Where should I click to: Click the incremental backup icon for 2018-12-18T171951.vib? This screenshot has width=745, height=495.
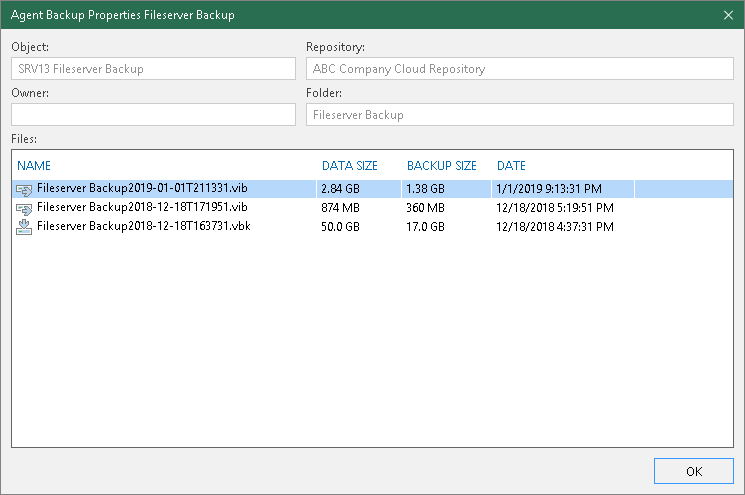tap(24, 209)
